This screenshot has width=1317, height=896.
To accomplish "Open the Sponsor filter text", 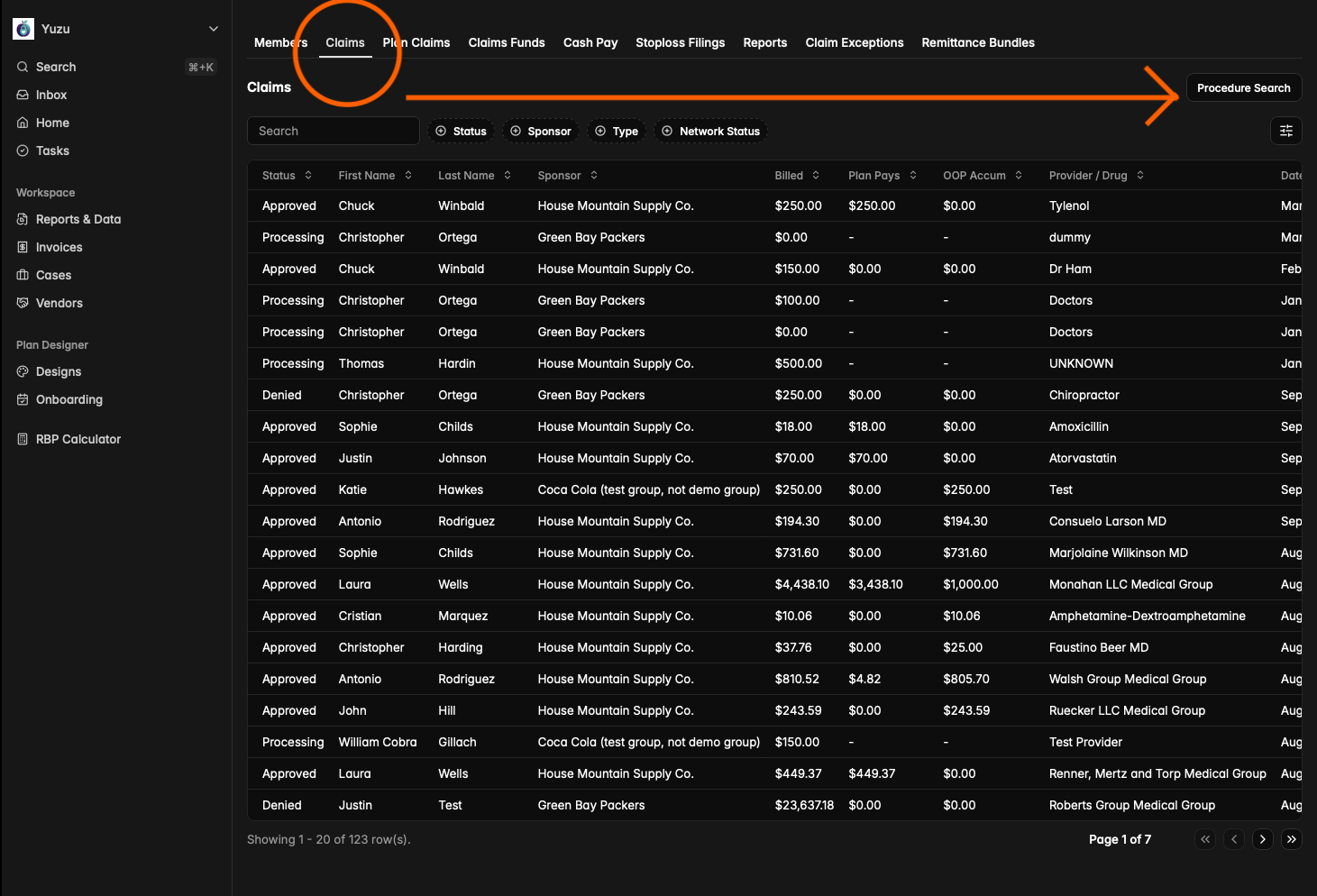I will [x=549, y=132].
